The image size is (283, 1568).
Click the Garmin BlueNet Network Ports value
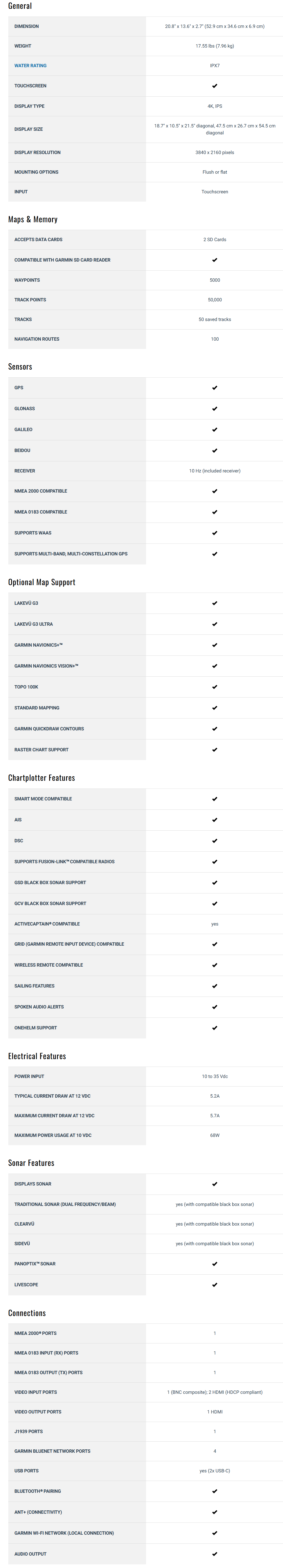coord(215,1450)
